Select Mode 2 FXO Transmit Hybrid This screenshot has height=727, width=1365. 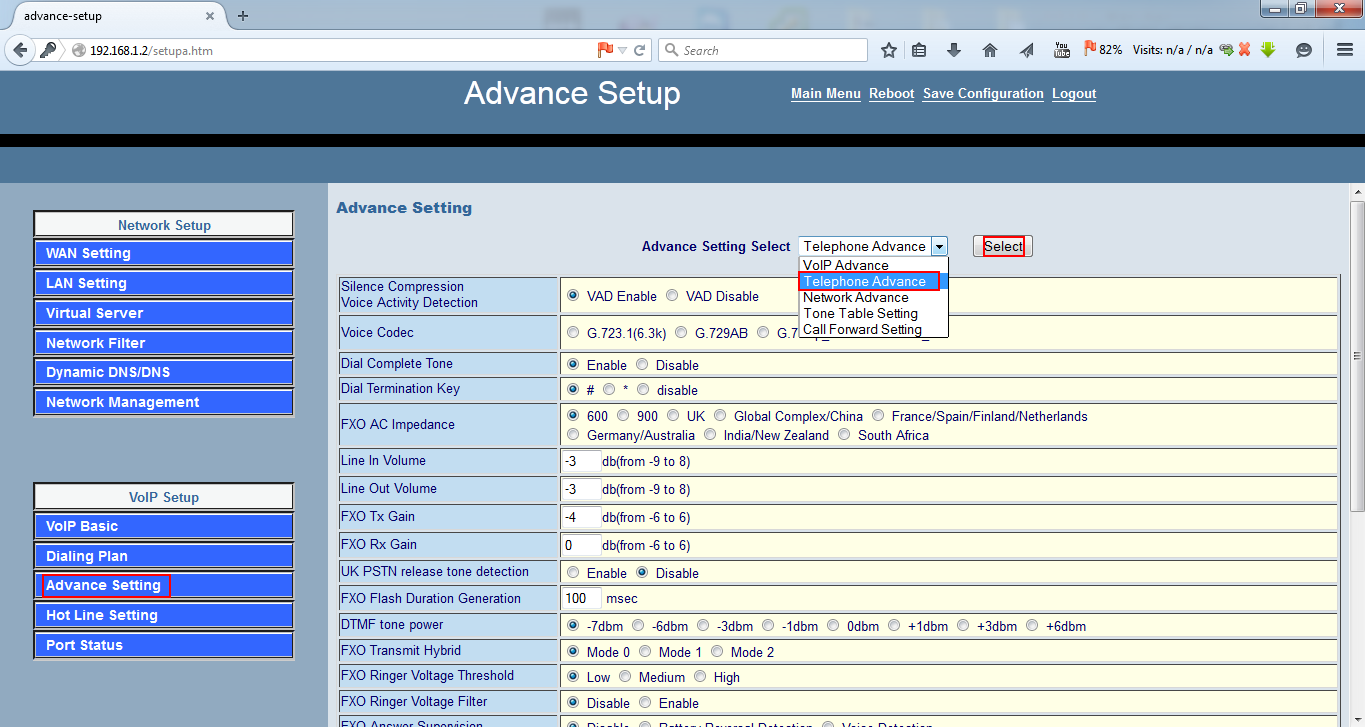(x=717, y=651)
